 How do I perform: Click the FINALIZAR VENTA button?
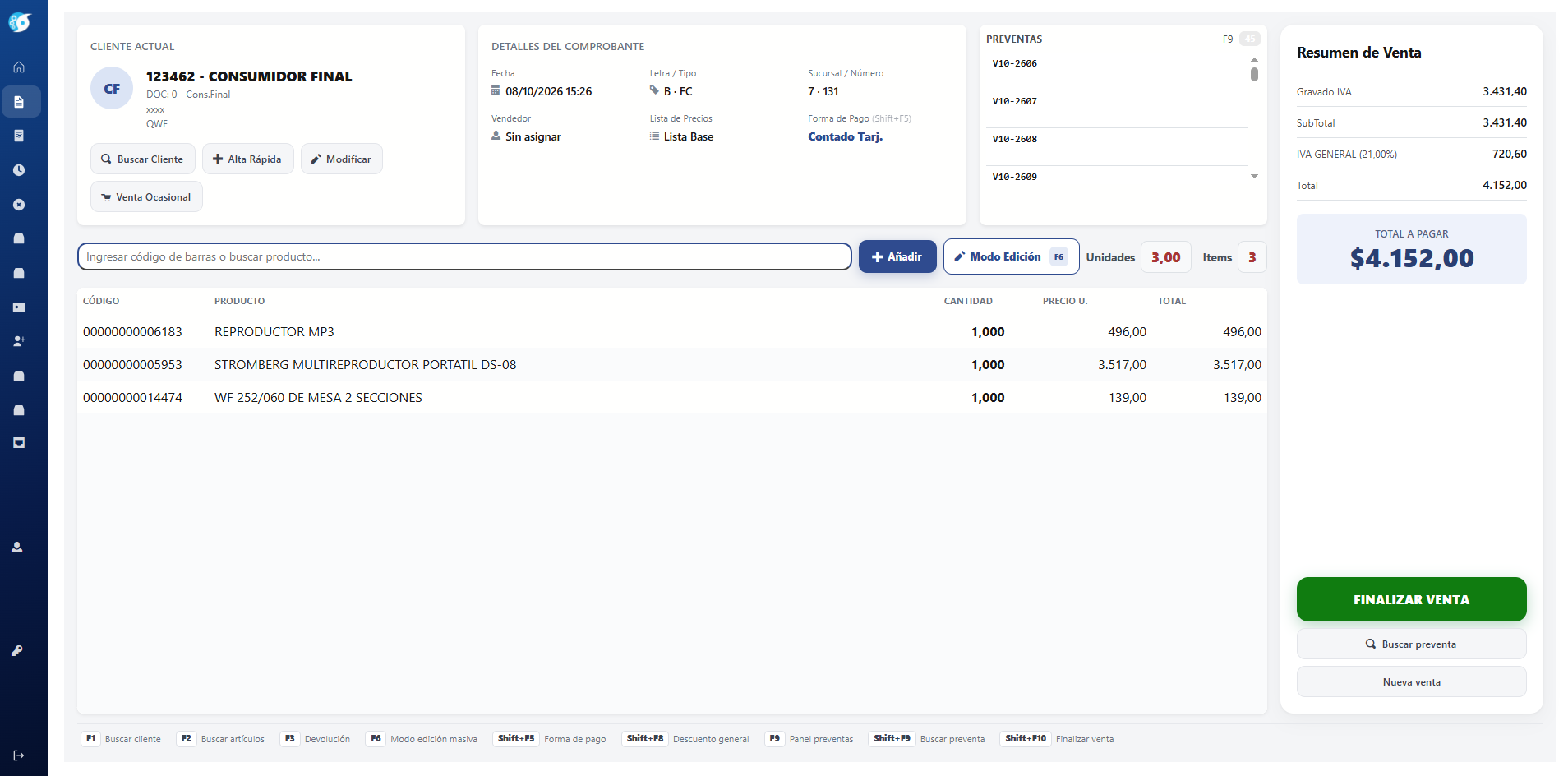coord(1411,599)
